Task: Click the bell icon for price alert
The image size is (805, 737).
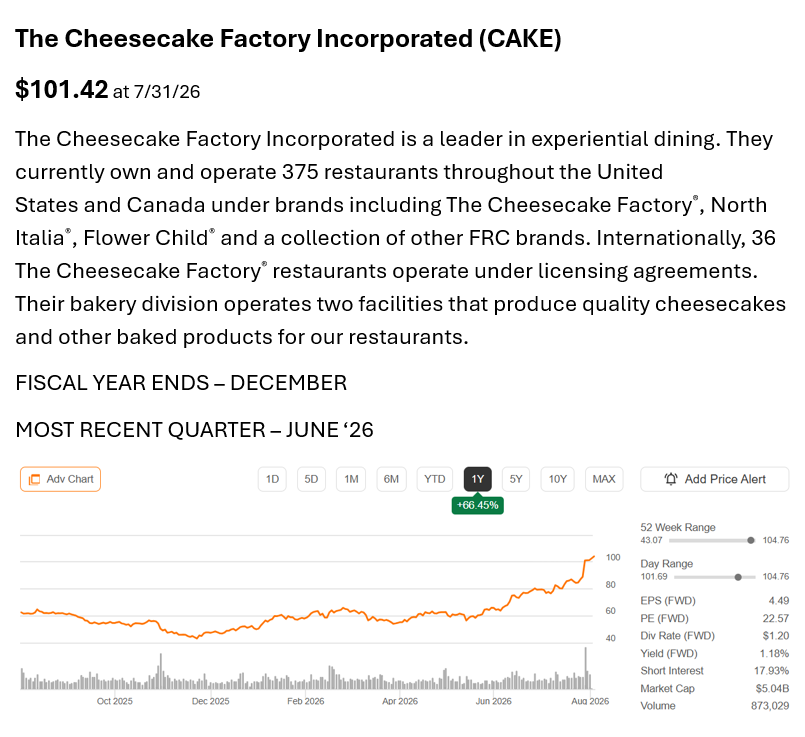Action: pos(670,479)
